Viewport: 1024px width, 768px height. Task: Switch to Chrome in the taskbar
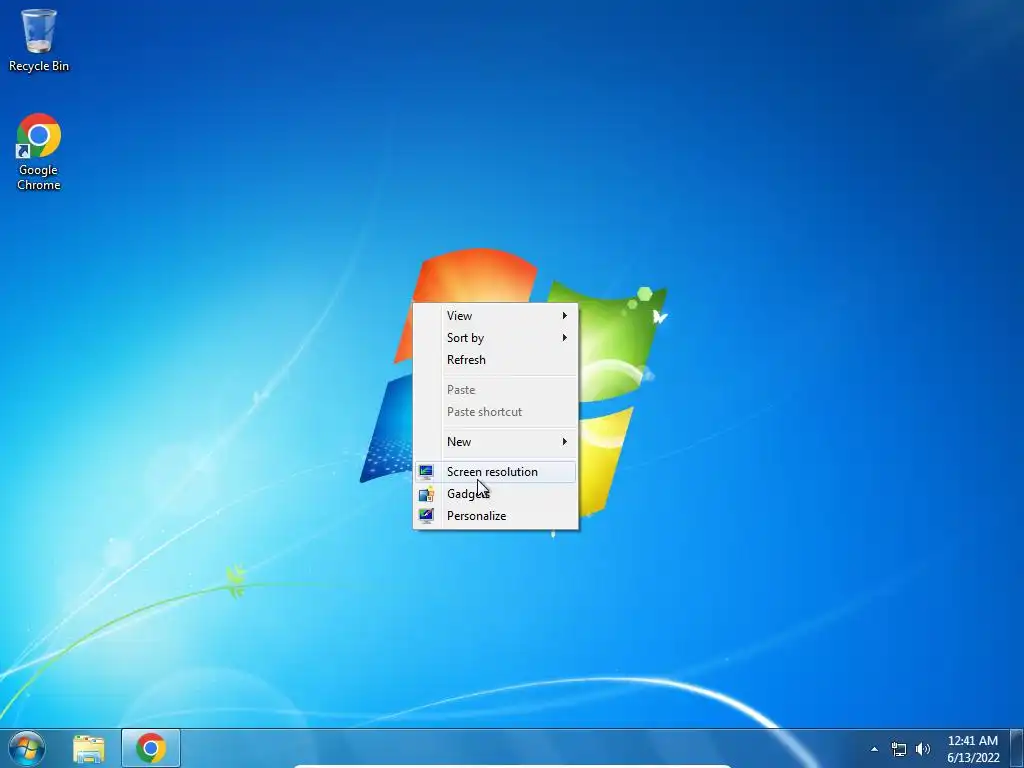pyautogui.click(x=151, y=748)
